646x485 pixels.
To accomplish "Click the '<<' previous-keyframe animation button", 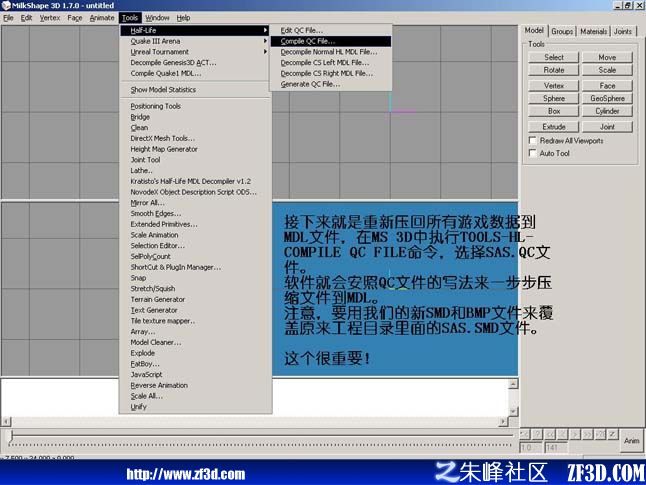I will (550, 434).
